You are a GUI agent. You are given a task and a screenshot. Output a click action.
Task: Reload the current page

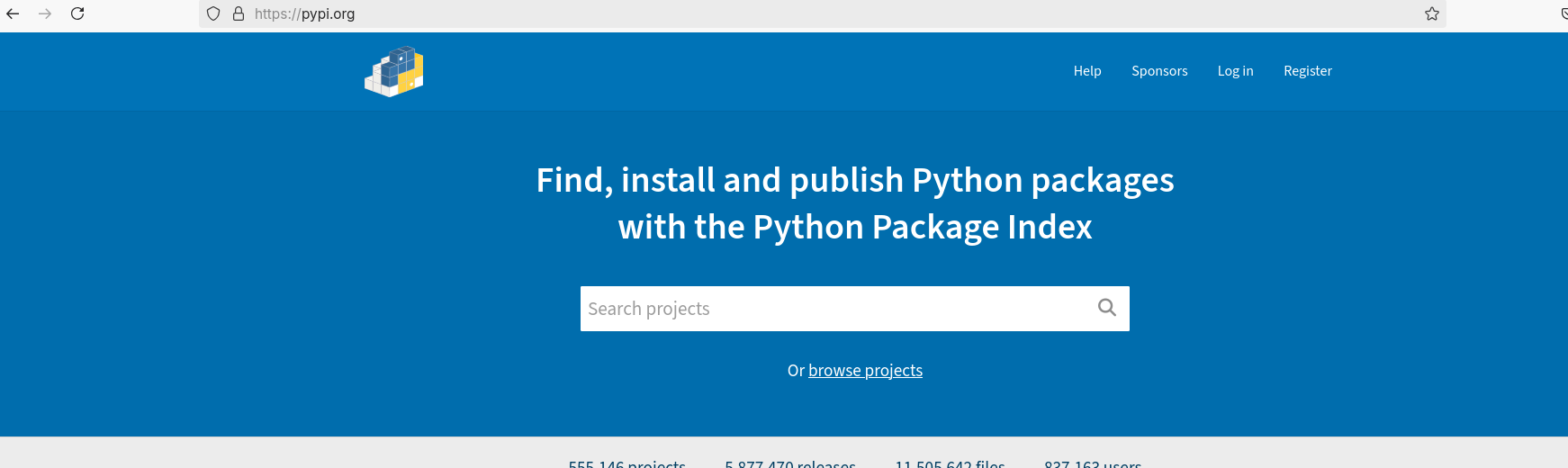[77, 13]
